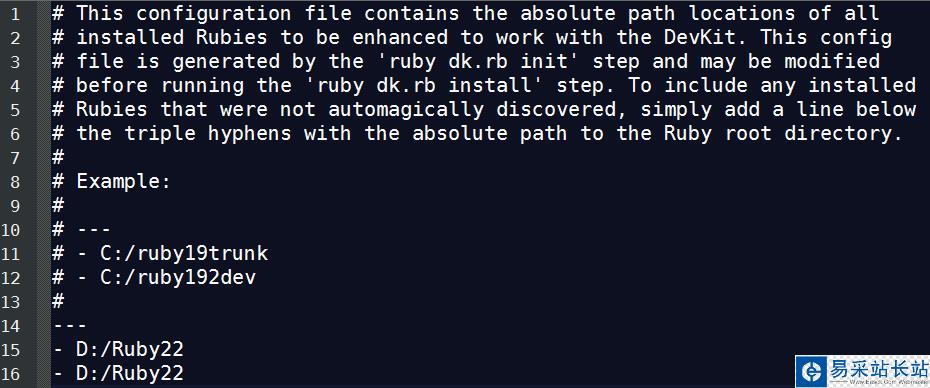Click the triple hyphens on line 14

(70, 325)
